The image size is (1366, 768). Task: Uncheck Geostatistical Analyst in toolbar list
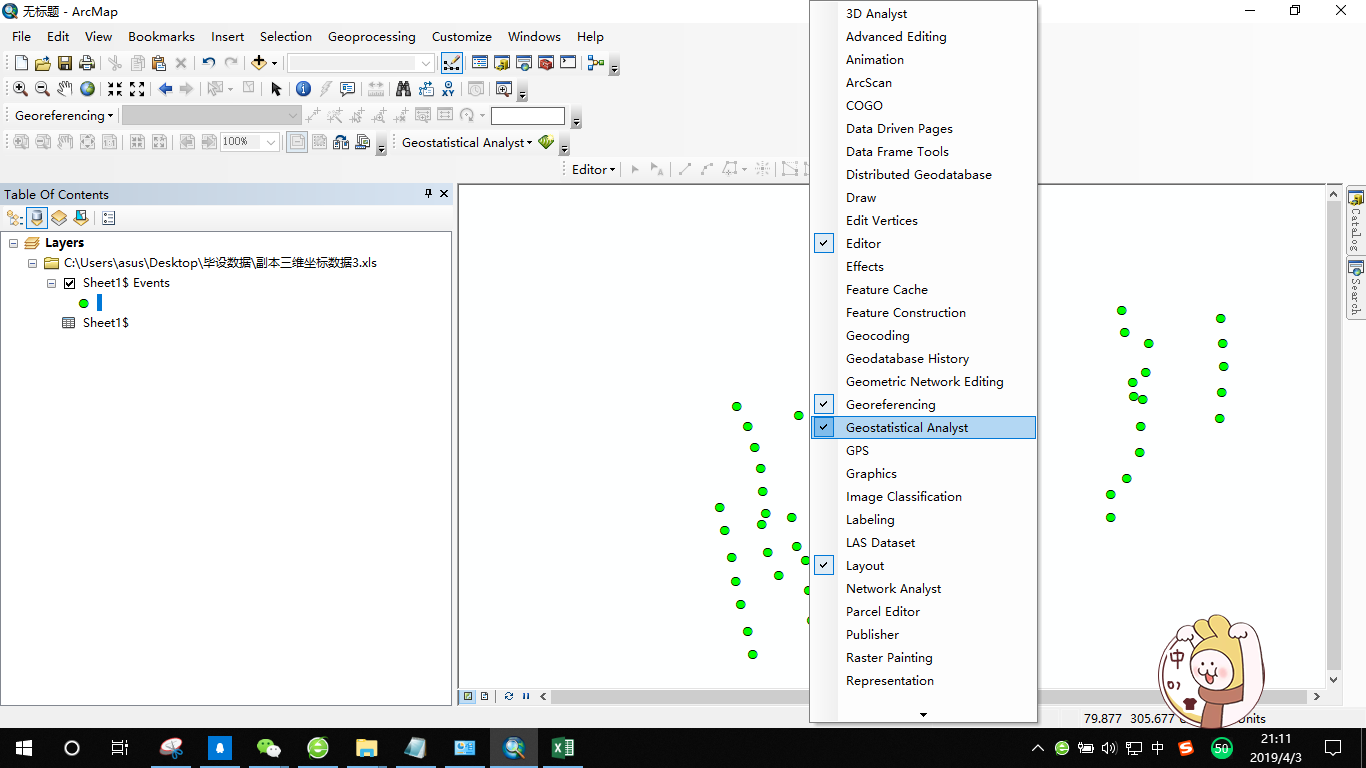click(923, 427)
